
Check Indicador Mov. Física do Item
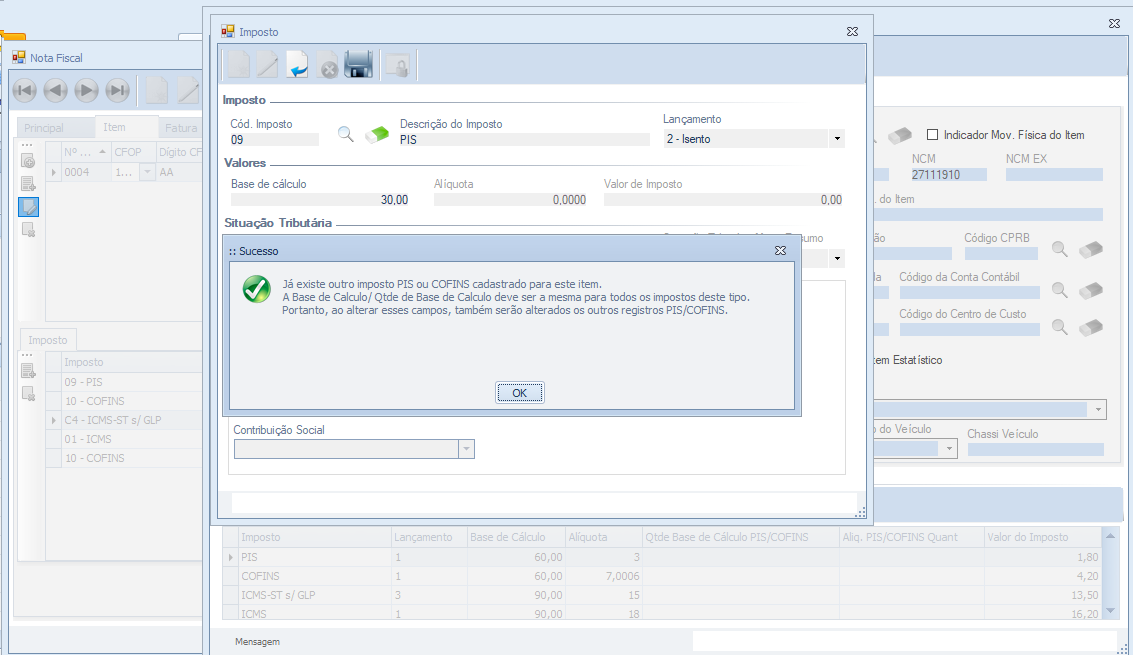pyautogui.click(x=933, y=135)
